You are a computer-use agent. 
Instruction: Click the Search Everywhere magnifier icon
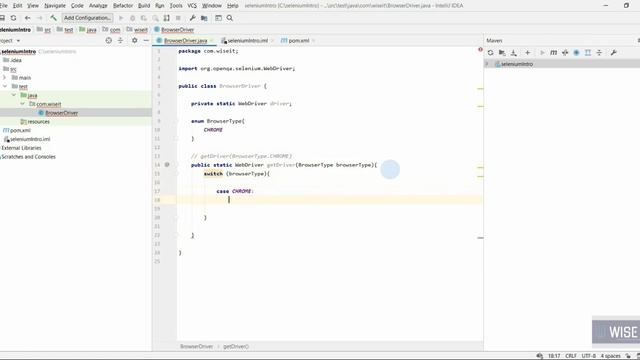click(x=230, y=18)
